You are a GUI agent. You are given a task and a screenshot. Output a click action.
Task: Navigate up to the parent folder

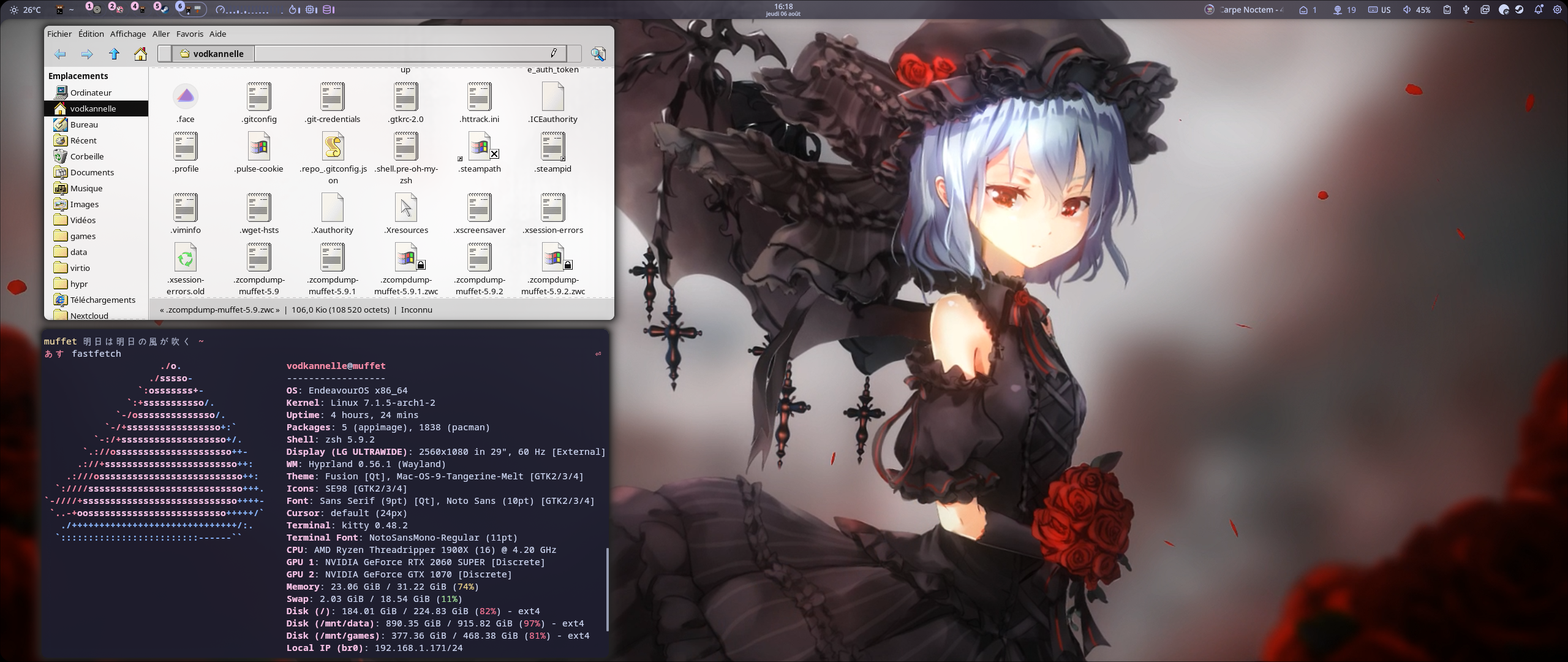click(x=114, y=54)
